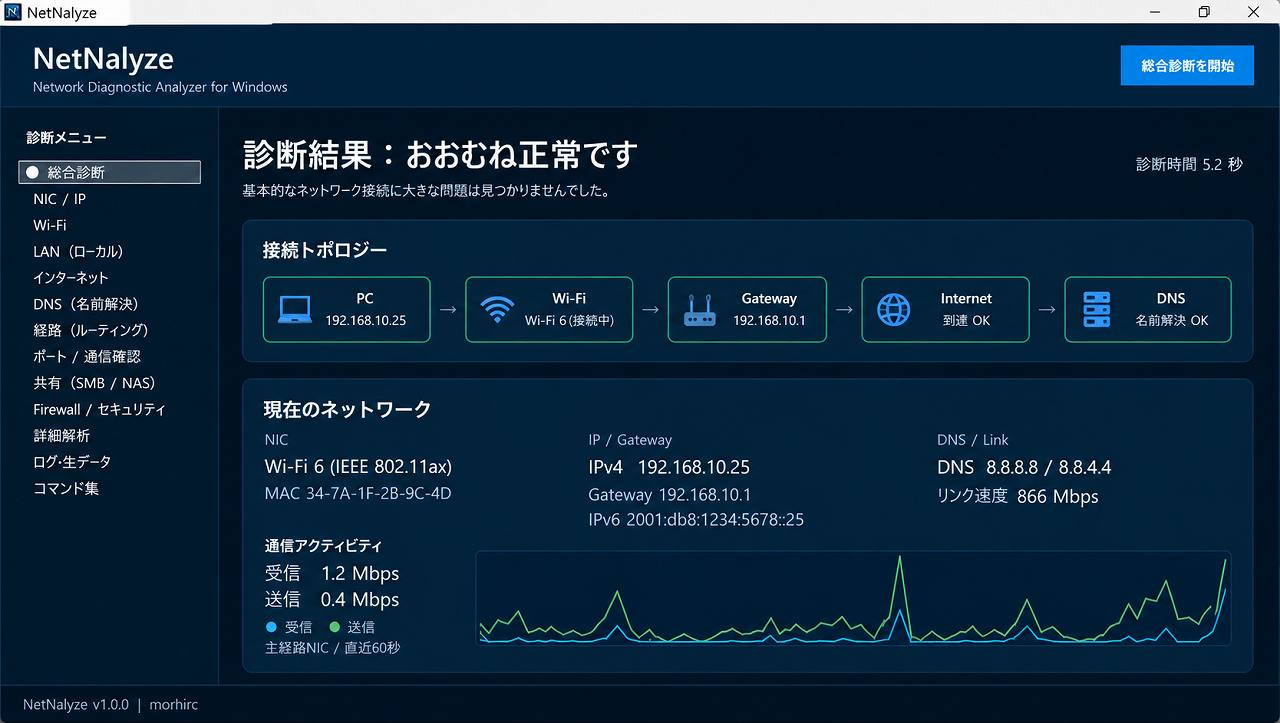Click the IPv6 2001:db8:1234:5678::25 text
This screenshot has width=1280, height=723.
coord(696,519)
